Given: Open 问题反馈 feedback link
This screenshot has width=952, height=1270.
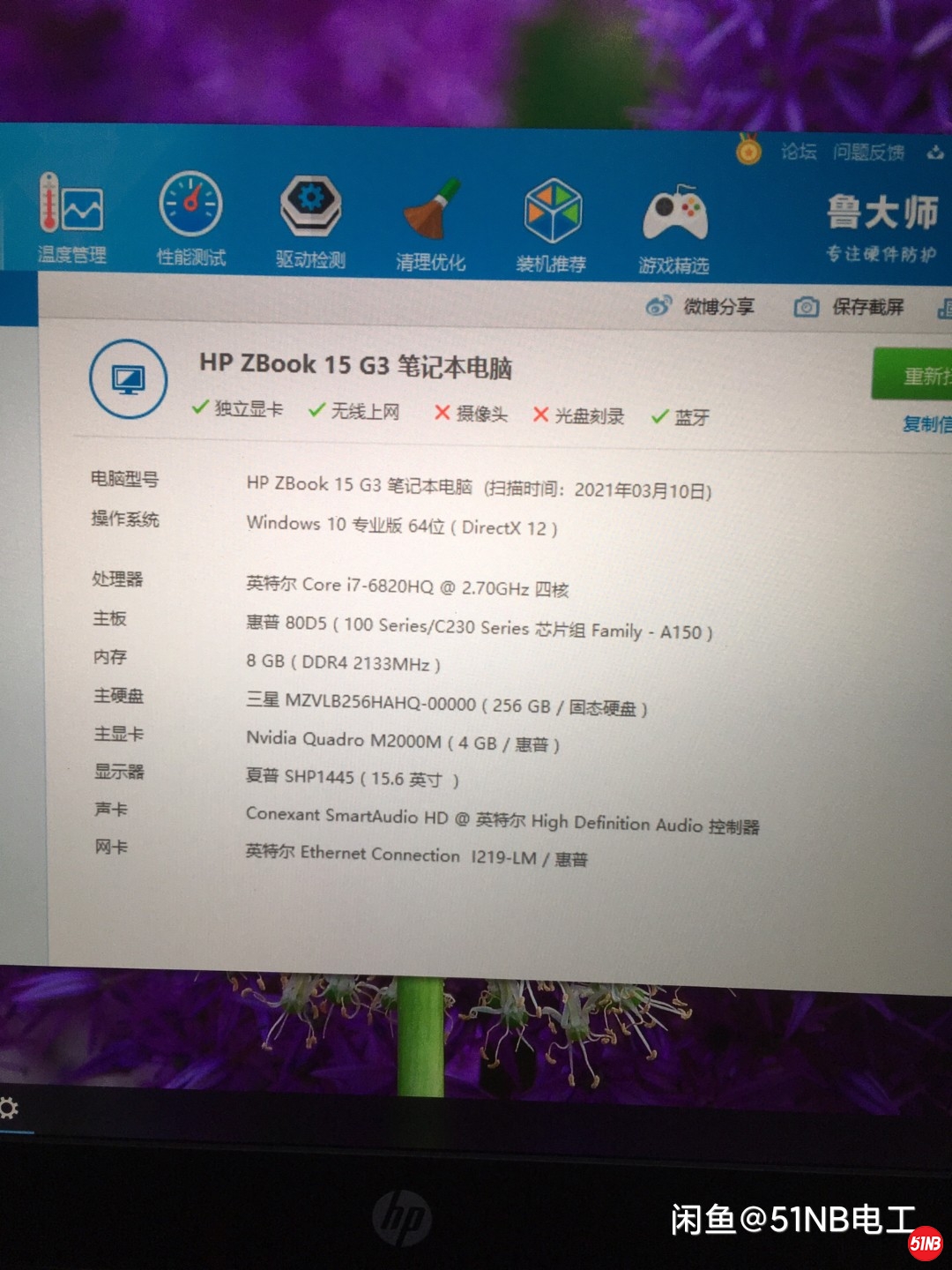Looking at the screenshot, I should pos(869,153).
